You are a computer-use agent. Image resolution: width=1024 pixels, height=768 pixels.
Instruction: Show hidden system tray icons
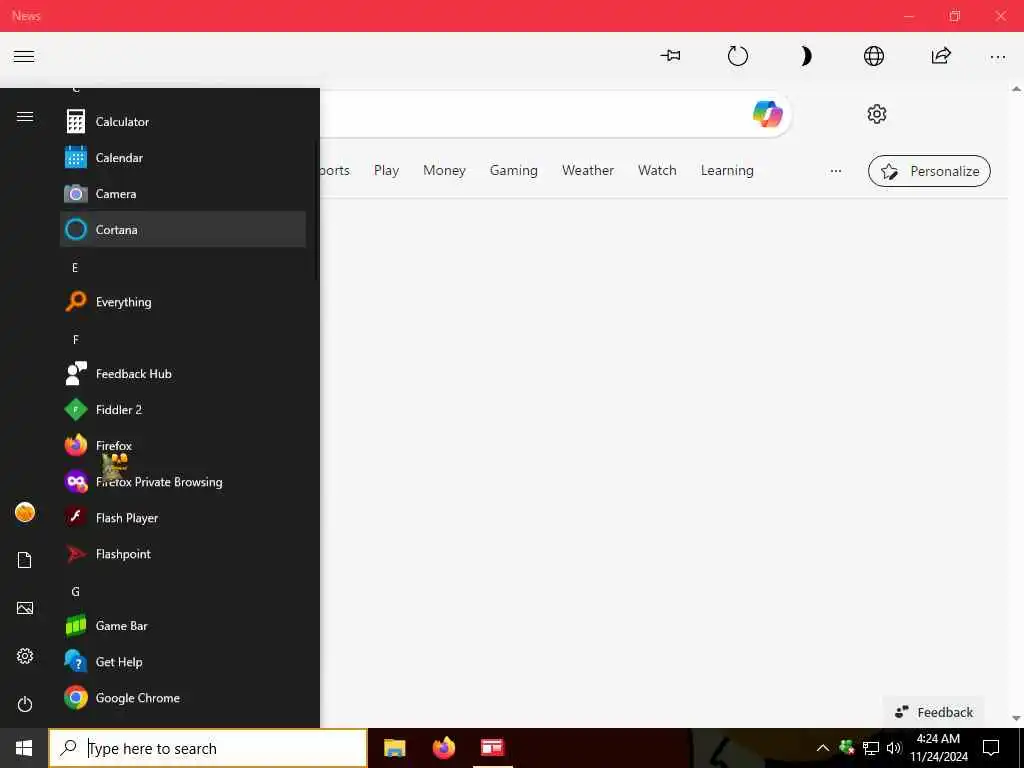(823, 748)
